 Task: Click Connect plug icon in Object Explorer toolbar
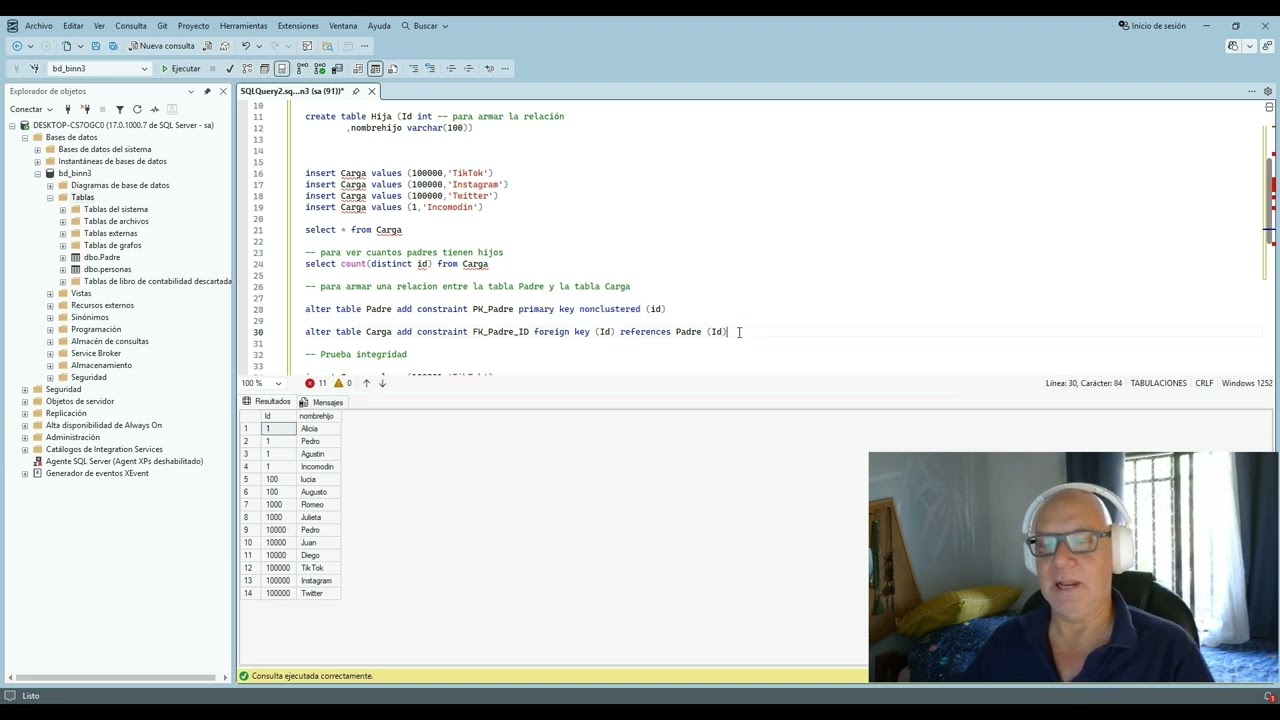[x=68, y=109]
